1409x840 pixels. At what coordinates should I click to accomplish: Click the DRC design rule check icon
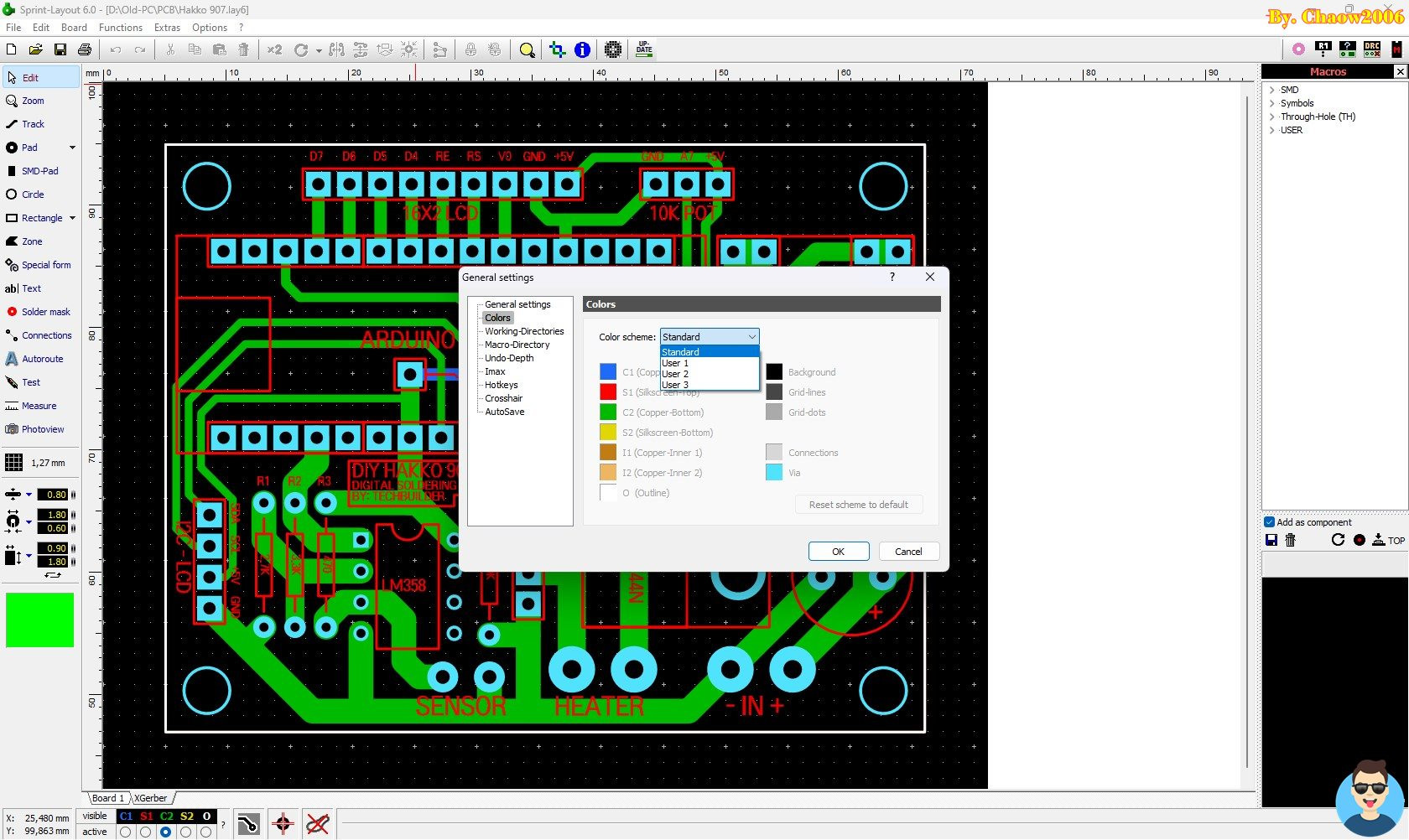tap(1372, 49)
